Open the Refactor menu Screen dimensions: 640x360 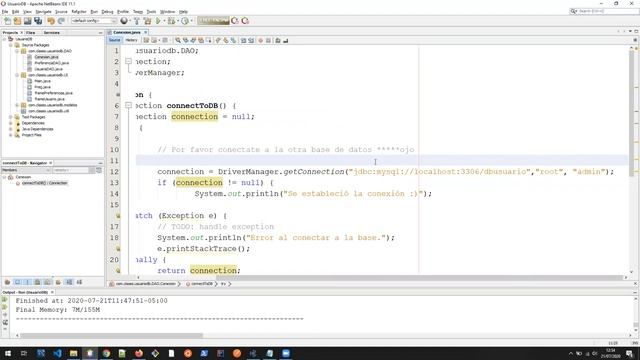pos(79,12)
